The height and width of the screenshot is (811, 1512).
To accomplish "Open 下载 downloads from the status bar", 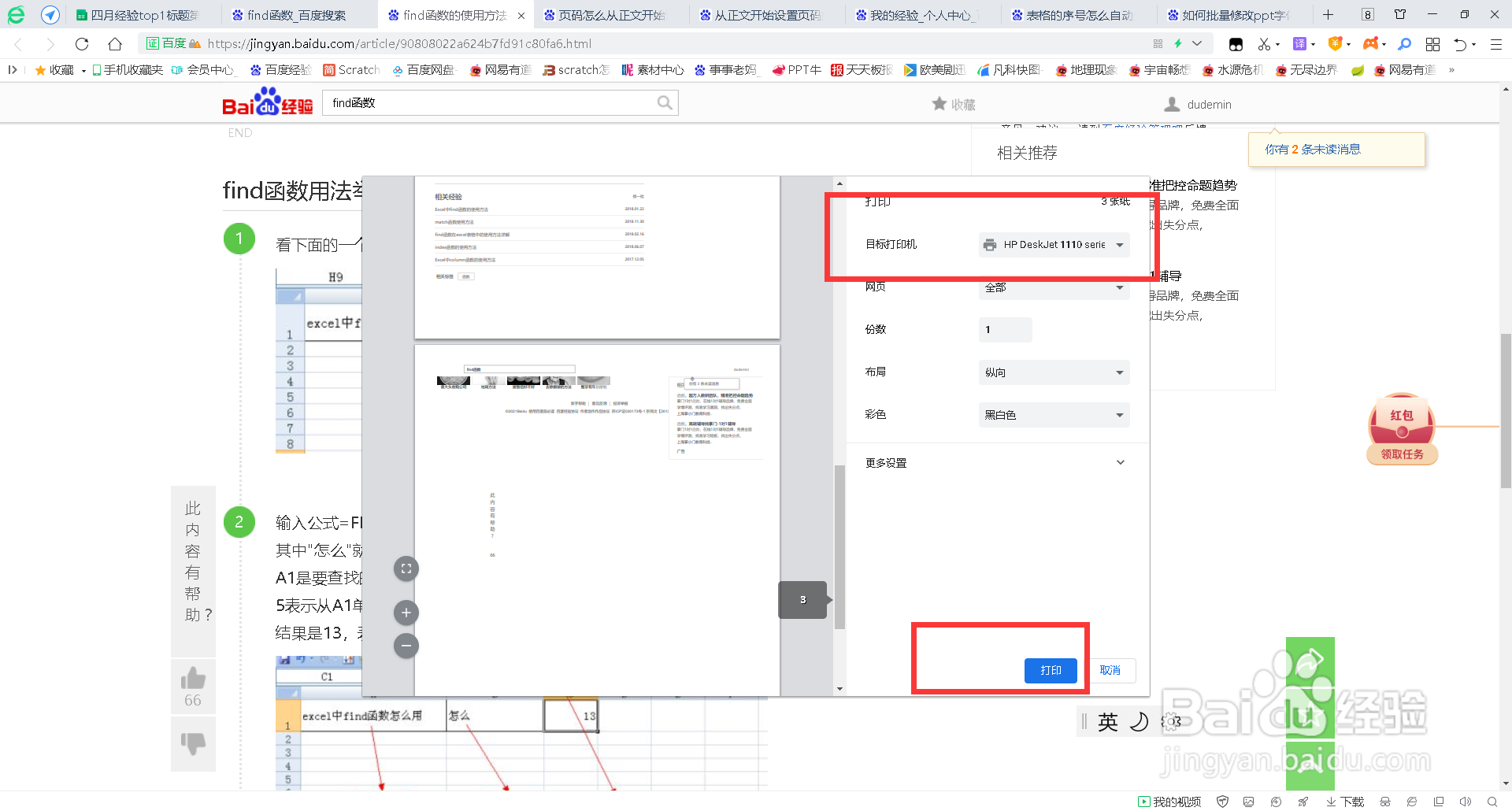I will tap(1347, 802).
